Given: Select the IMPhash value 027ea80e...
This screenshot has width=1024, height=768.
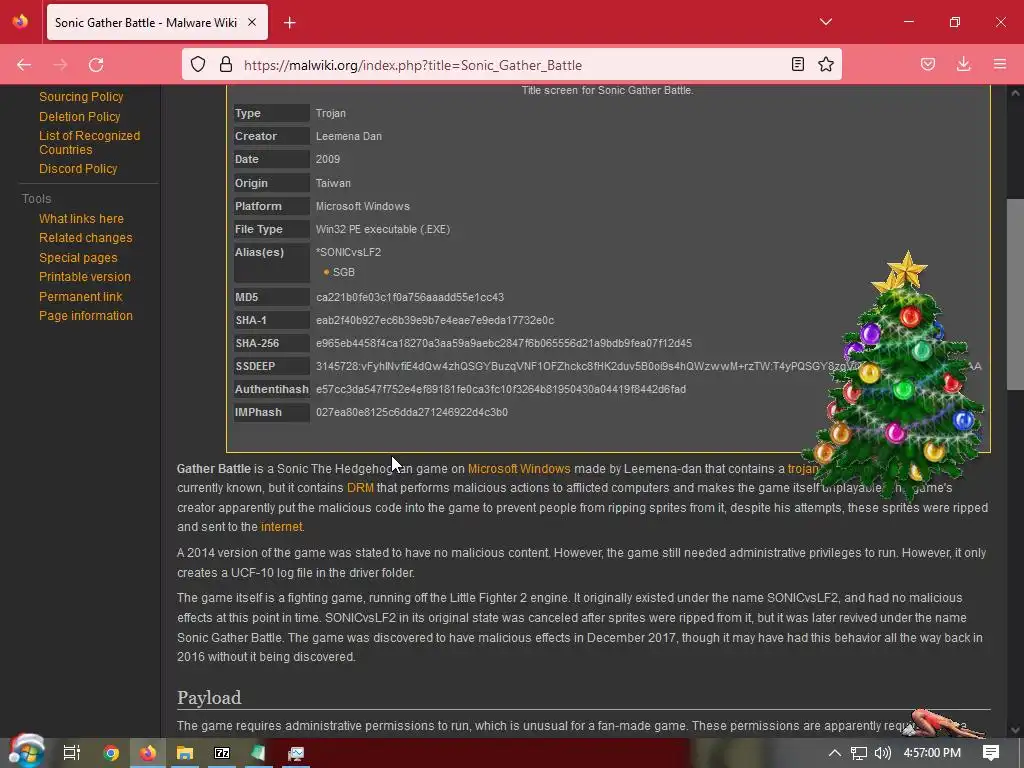Looking at the screenshot, I should [x=412, y=412].
